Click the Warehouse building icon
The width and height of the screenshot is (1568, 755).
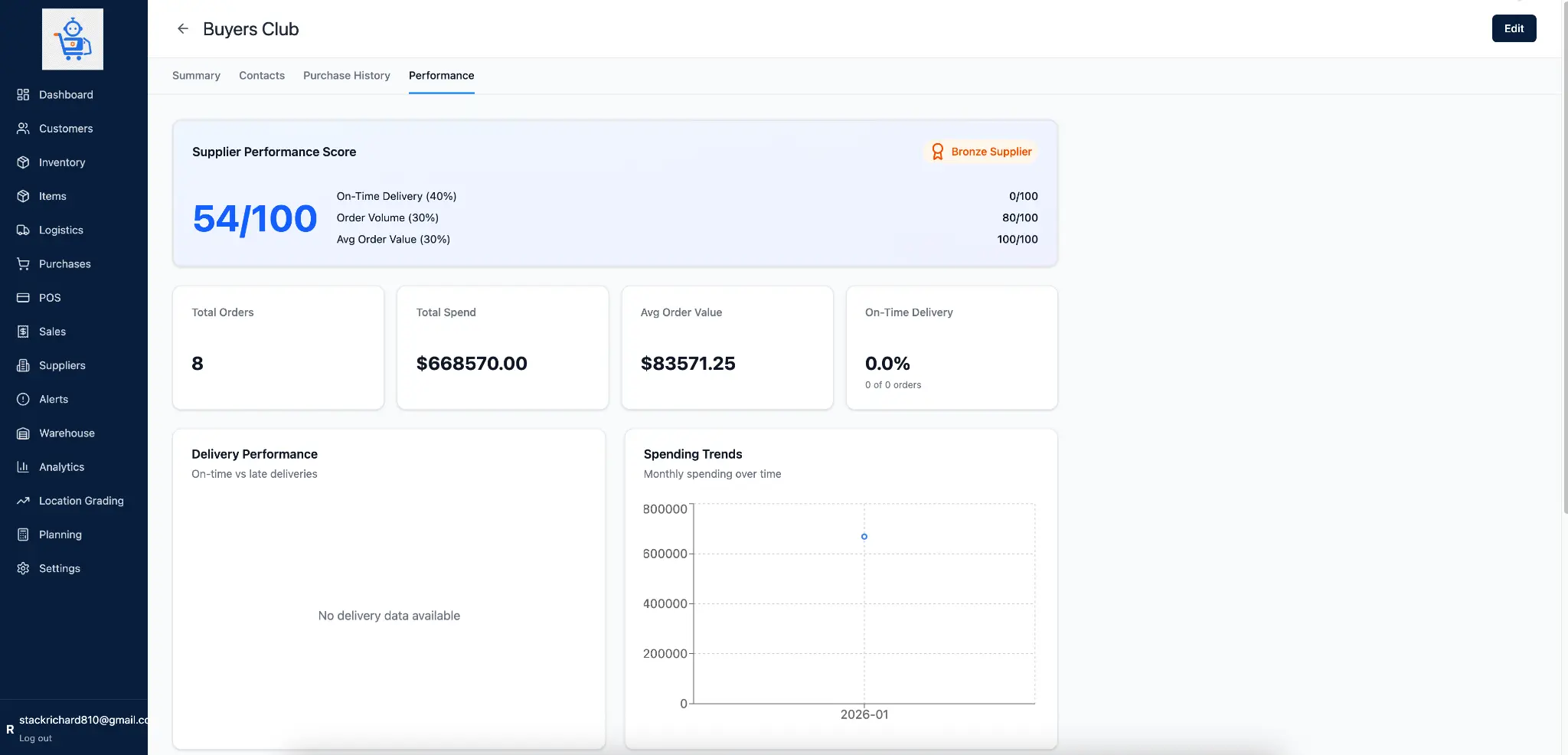click(x=23, y=433)
